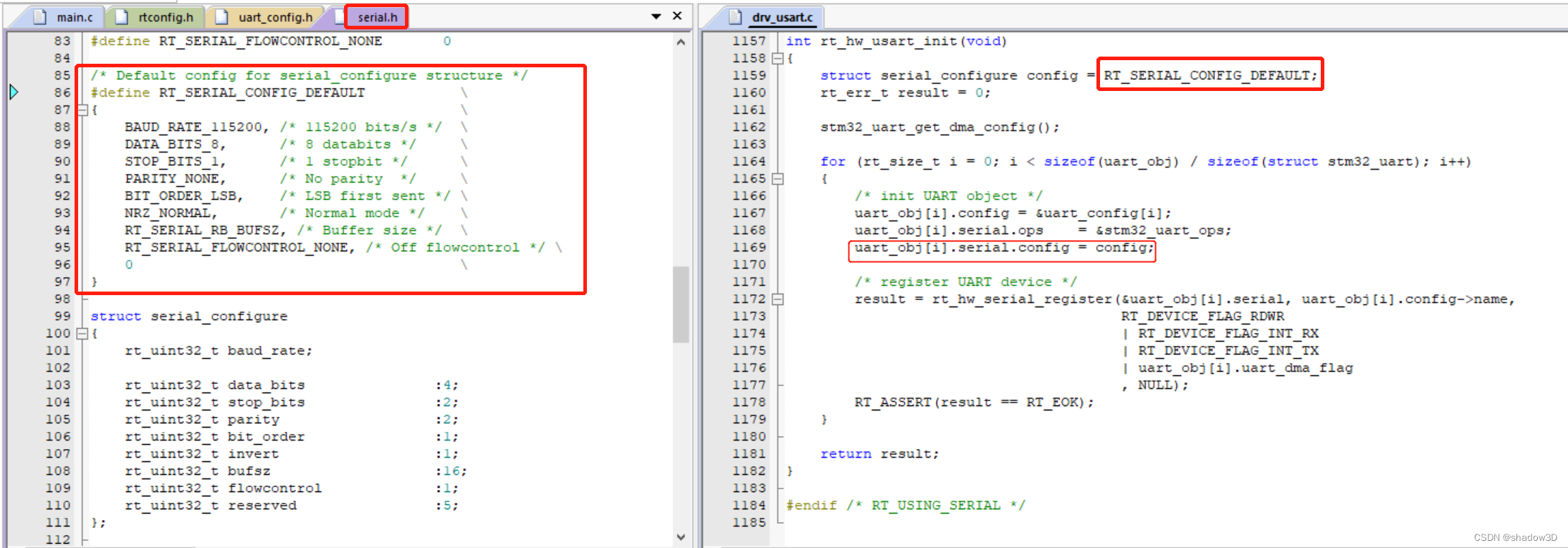Click 'return result;' on line 1181
This screenshot has height=548, width=1568.
tap(879, 453)
